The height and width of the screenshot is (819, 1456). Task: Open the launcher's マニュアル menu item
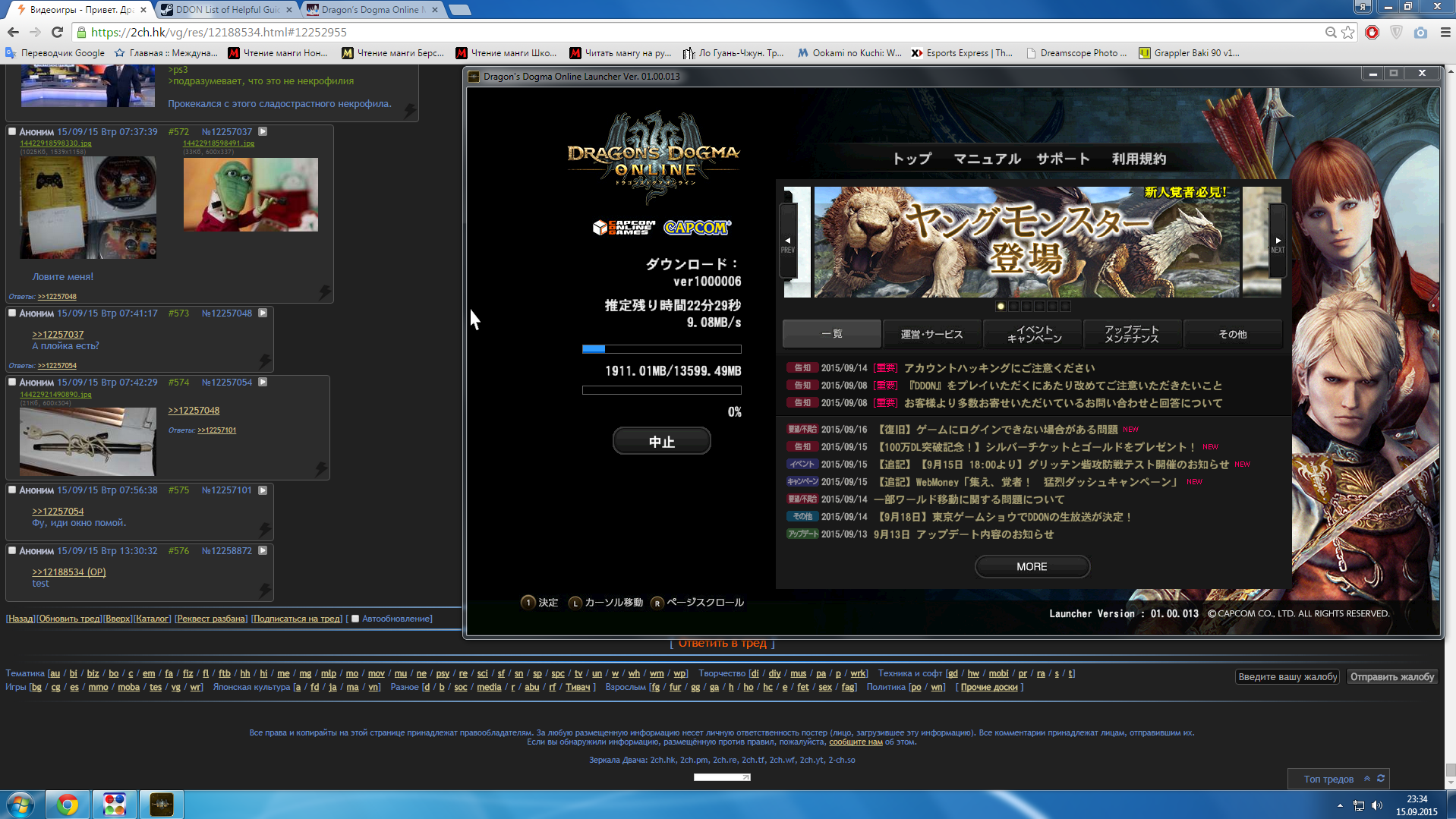pyautogui.click(x=987, y=159)
